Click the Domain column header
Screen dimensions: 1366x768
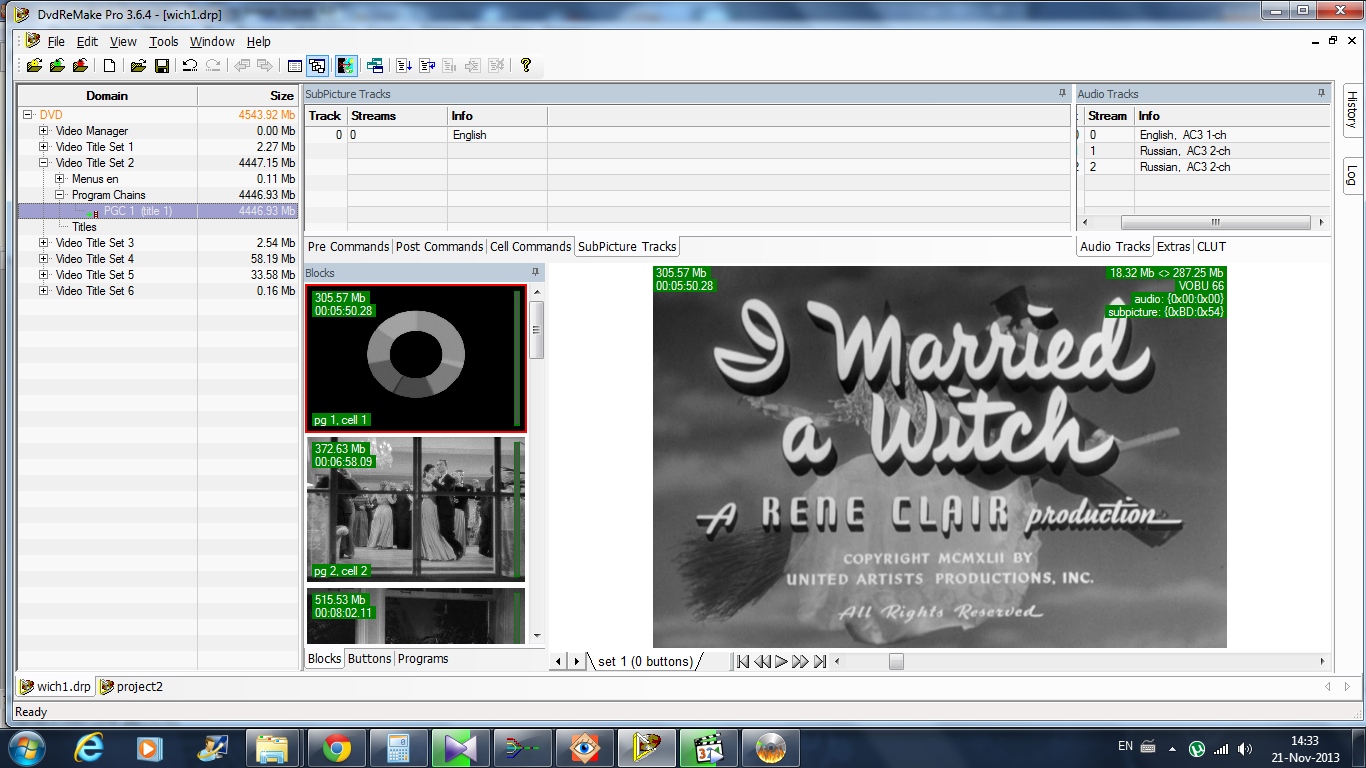tap(107, 96)
